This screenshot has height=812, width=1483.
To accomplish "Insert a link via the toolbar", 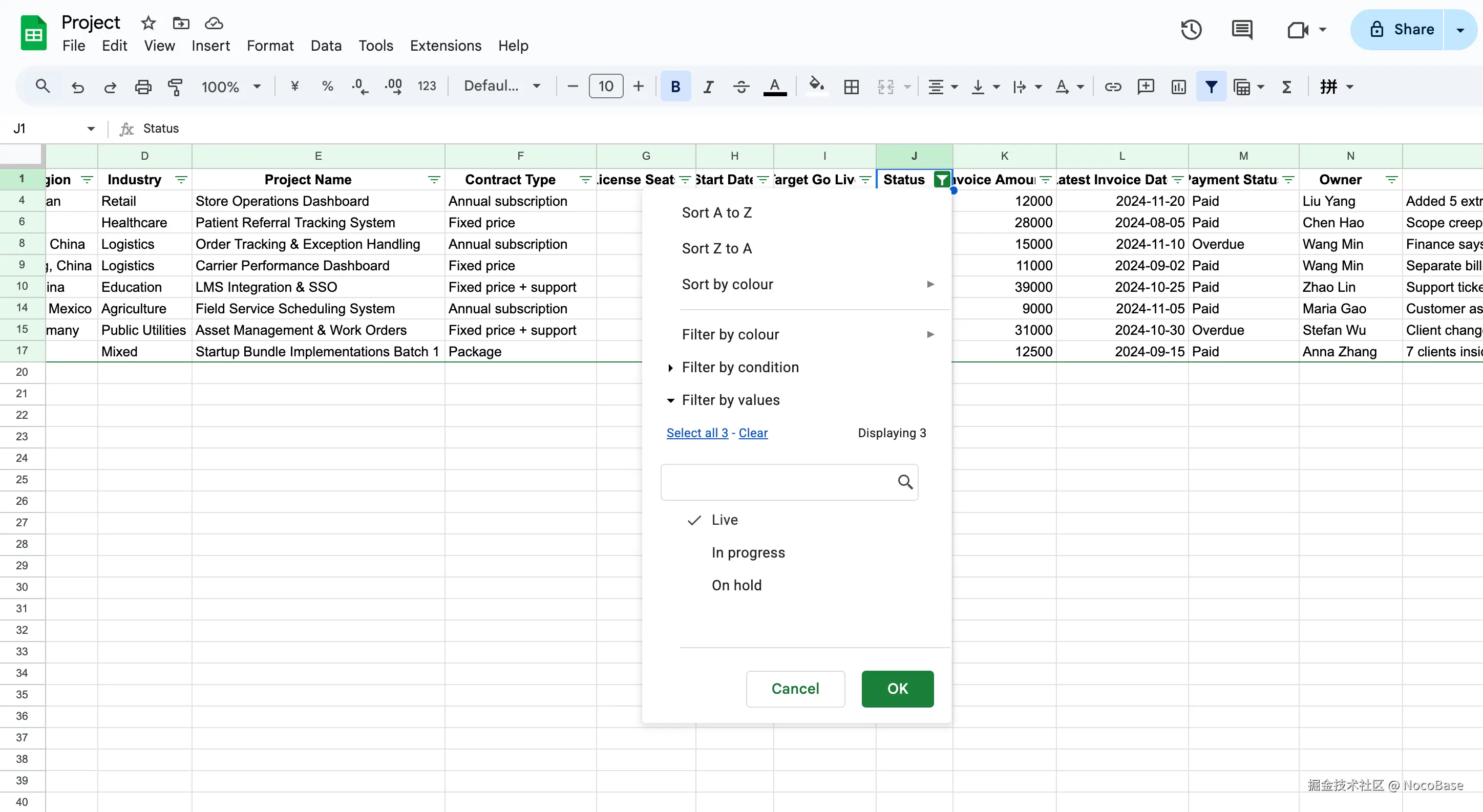I will pyautogui.click(x=1112, y=87).
